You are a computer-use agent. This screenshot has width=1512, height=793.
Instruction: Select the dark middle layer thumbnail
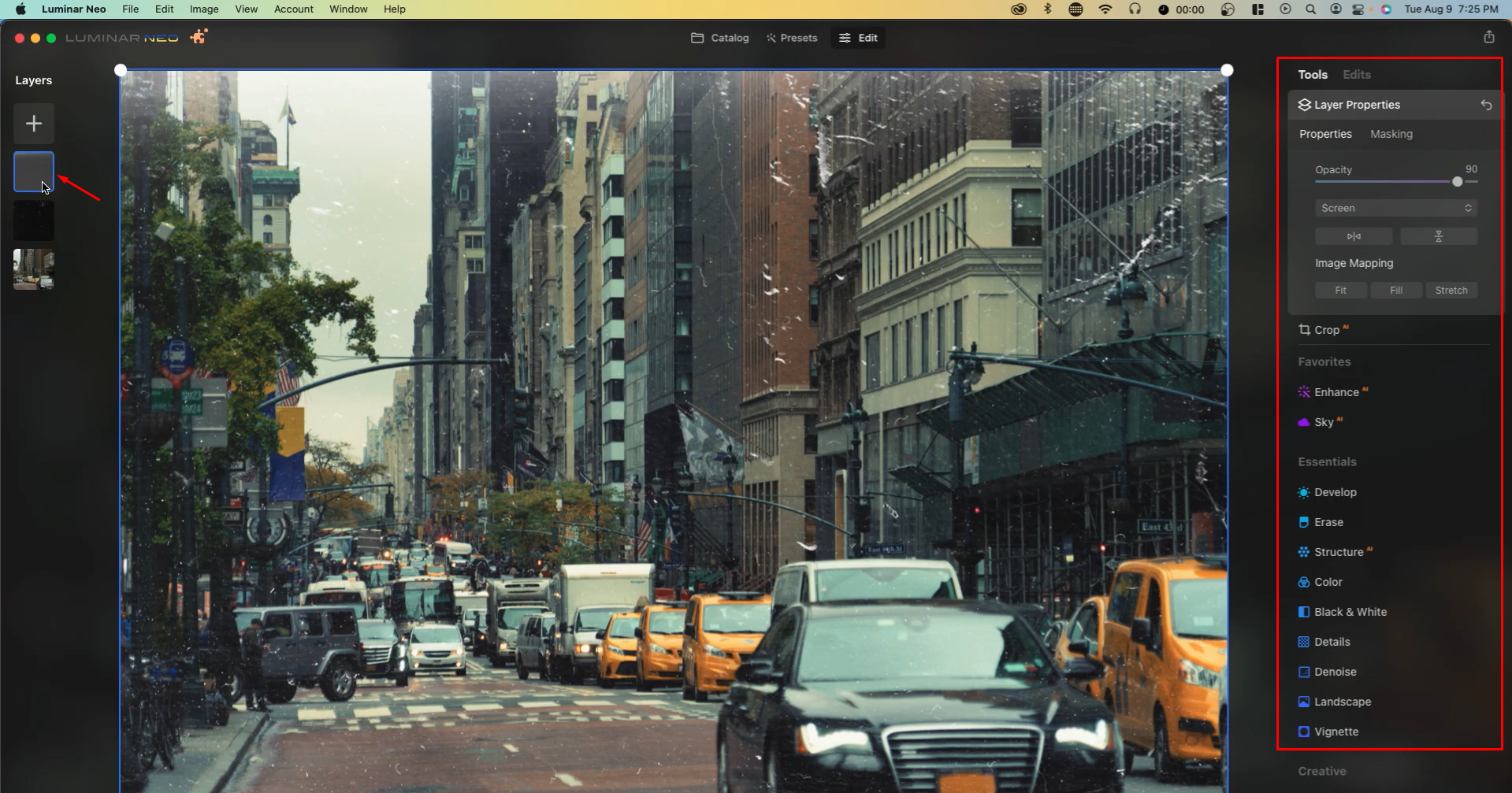tap(34, 220)
